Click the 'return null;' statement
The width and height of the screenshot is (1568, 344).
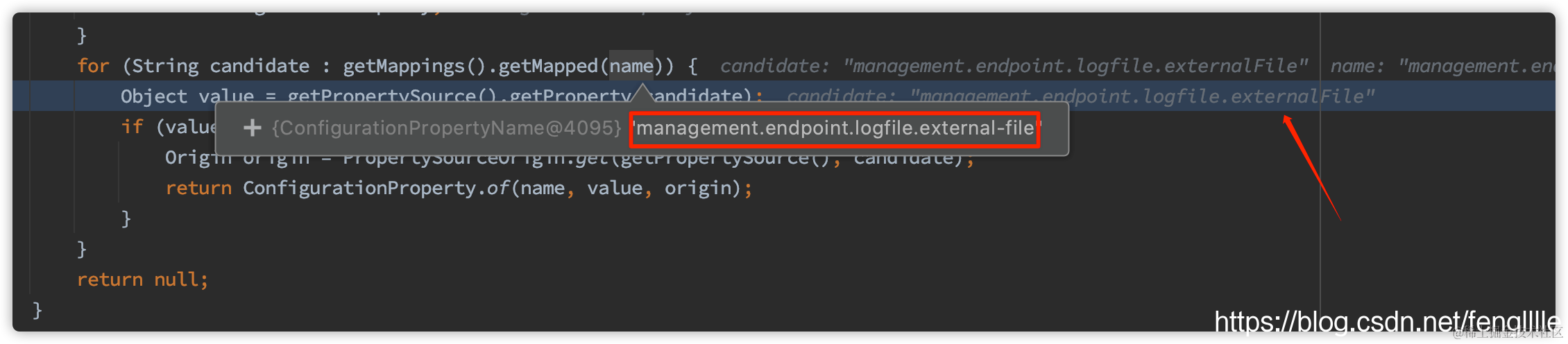click(142, 279)
